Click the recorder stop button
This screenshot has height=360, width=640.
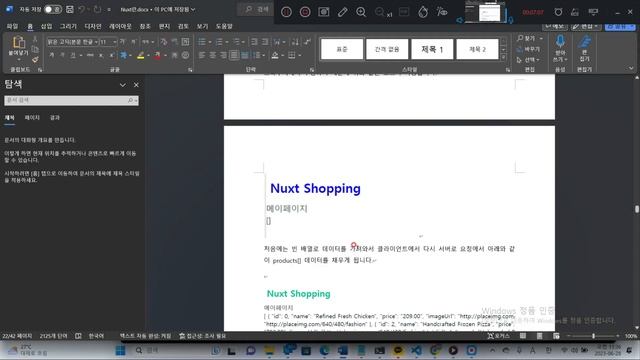(305, 12)
